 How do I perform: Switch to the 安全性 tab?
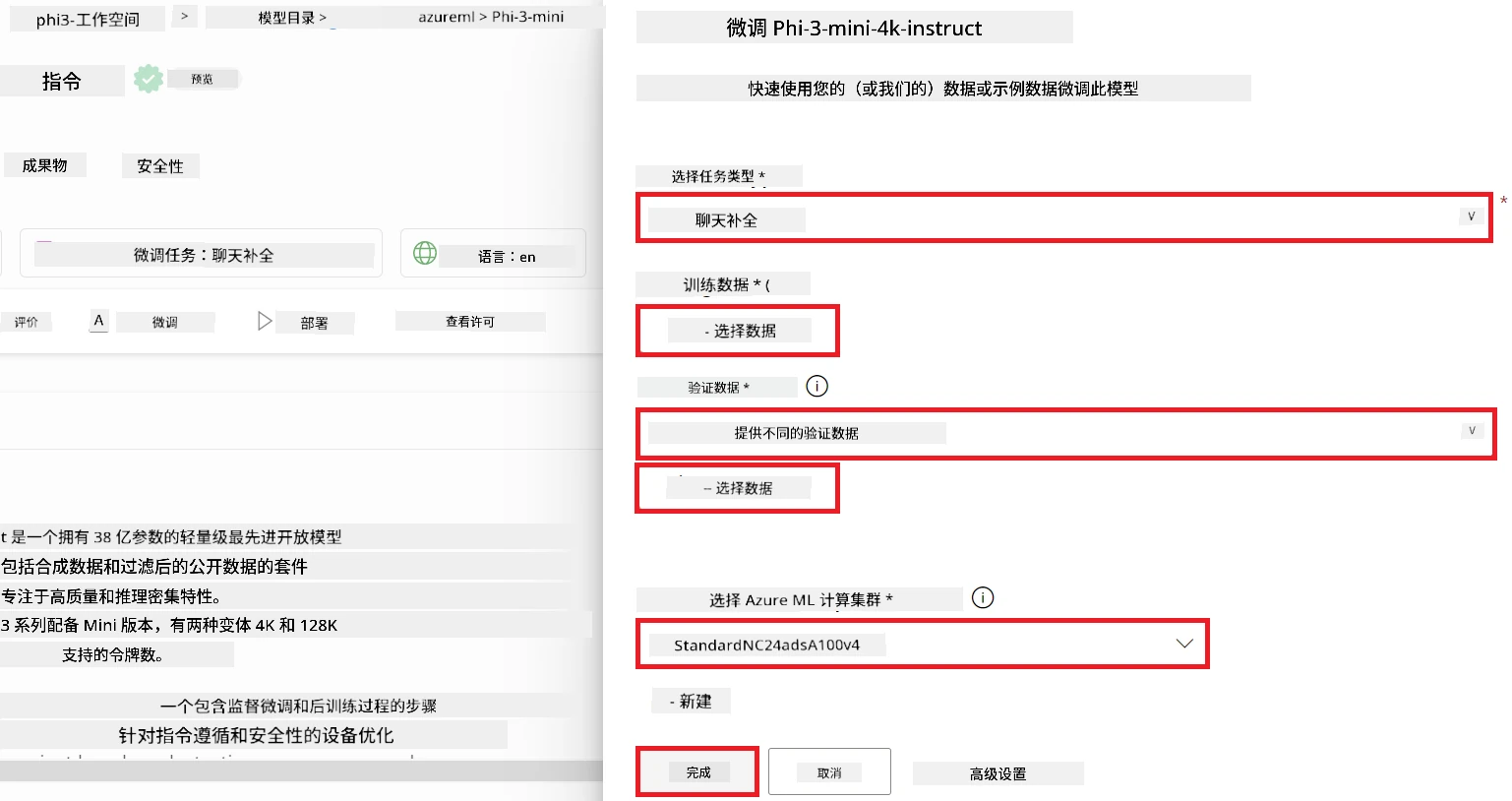pyautogui.click(x=160, y=166)
